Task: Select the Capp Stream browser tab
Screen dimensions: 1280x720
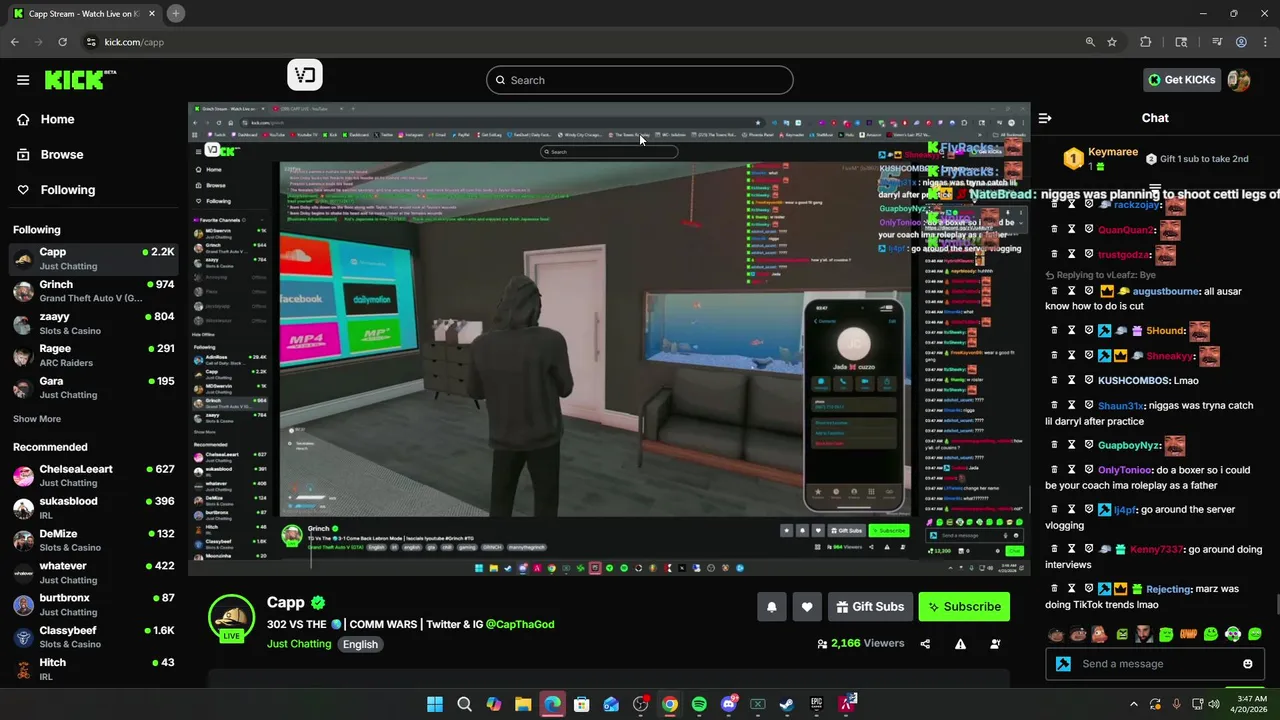Action: [84, 13]
